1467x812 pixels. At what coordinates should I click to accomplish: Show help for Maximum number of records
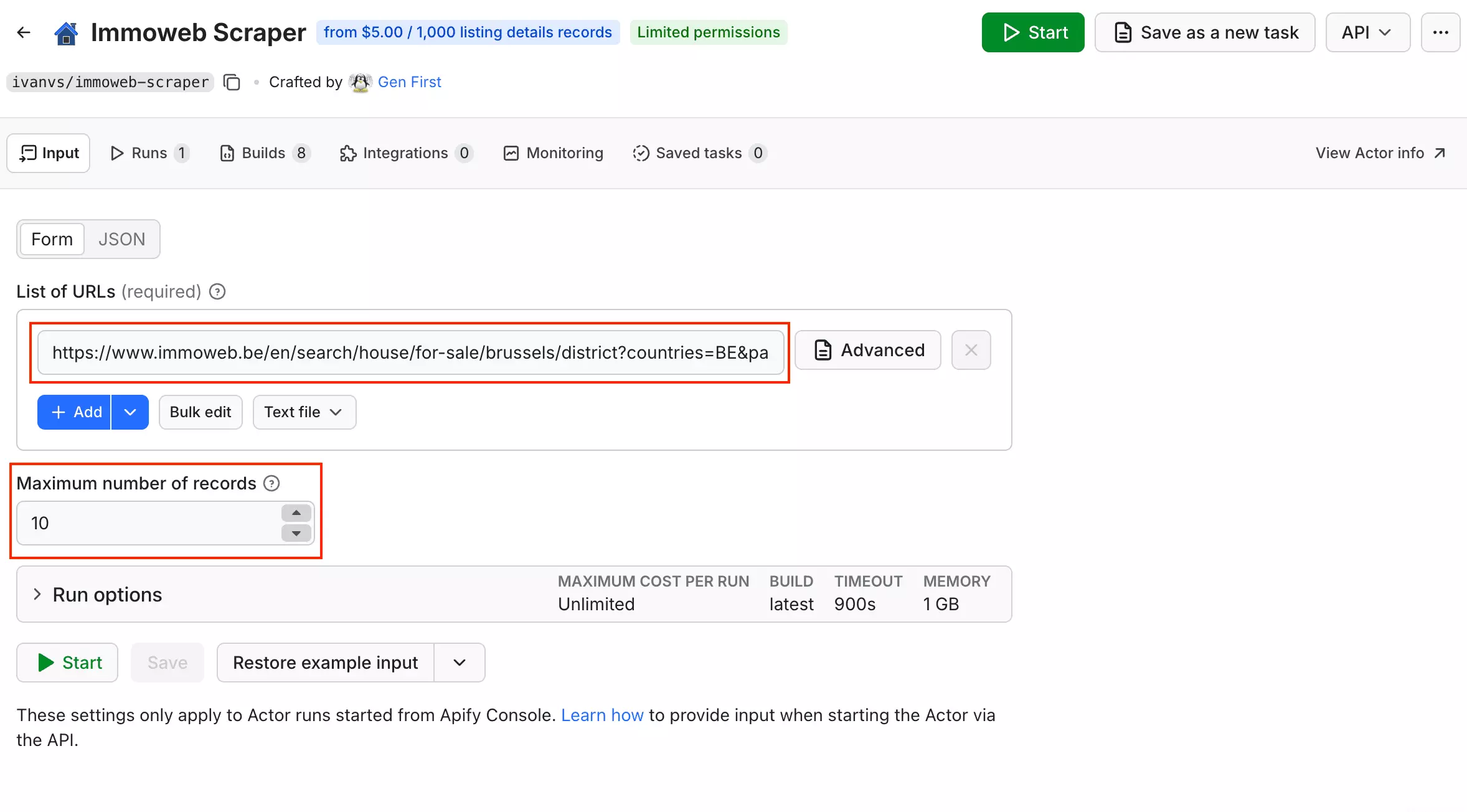[x=271, y=483]
